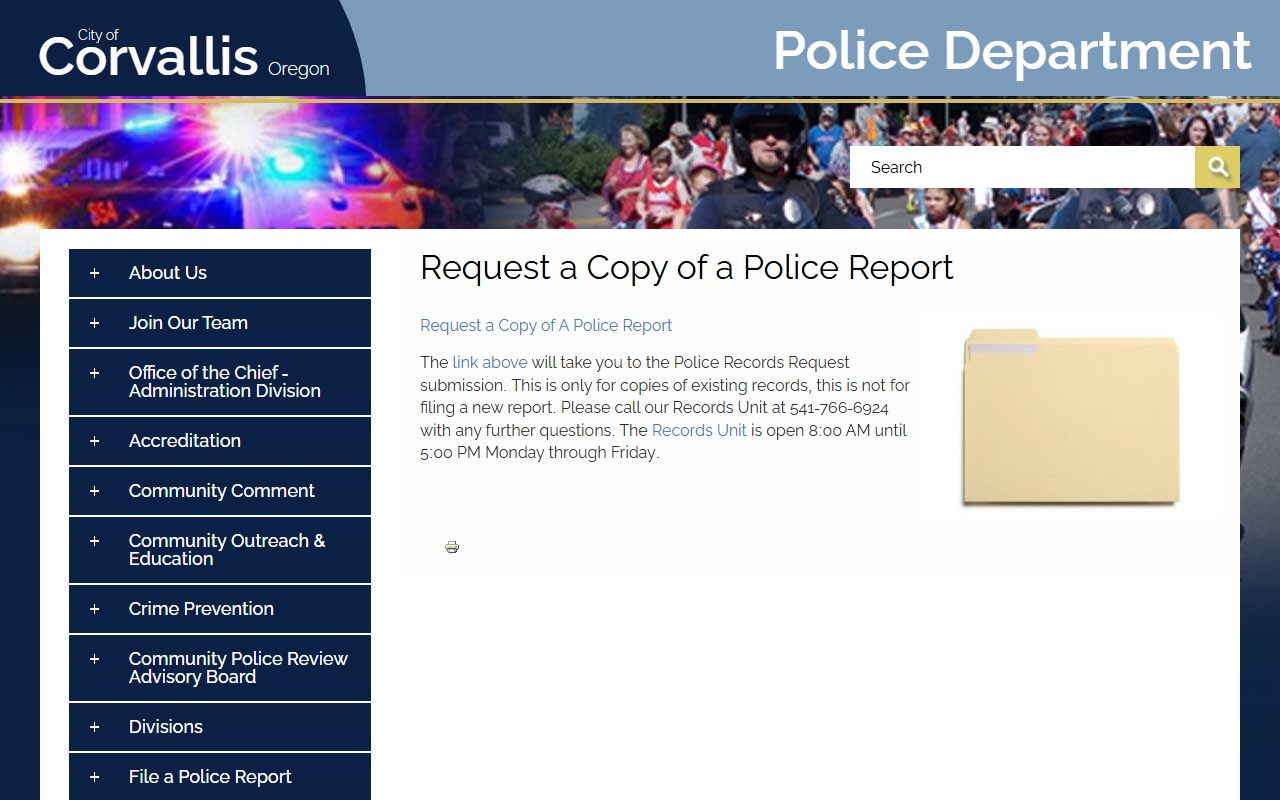The height and width of the screenshot is (800, 1280).
Task: Click the phone number 541-766-6924 text
Action: tap(839, 408)
